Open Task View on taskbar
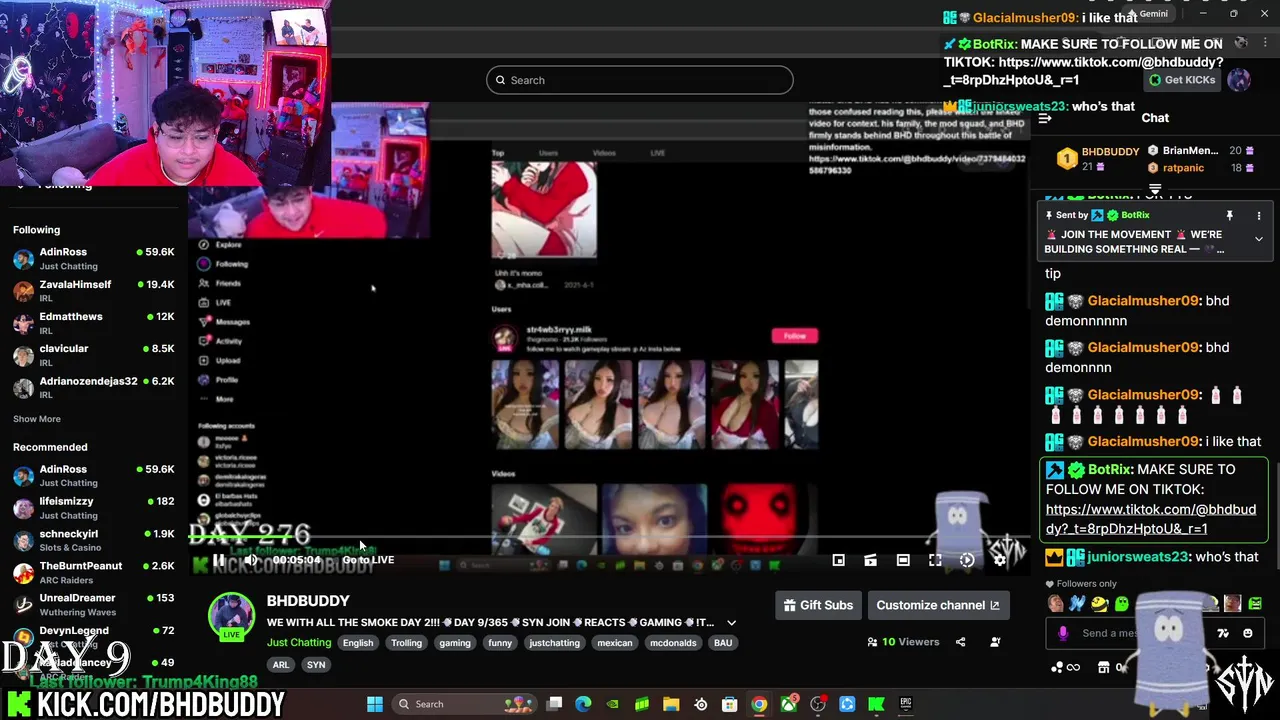 click(x=555, y=704)
